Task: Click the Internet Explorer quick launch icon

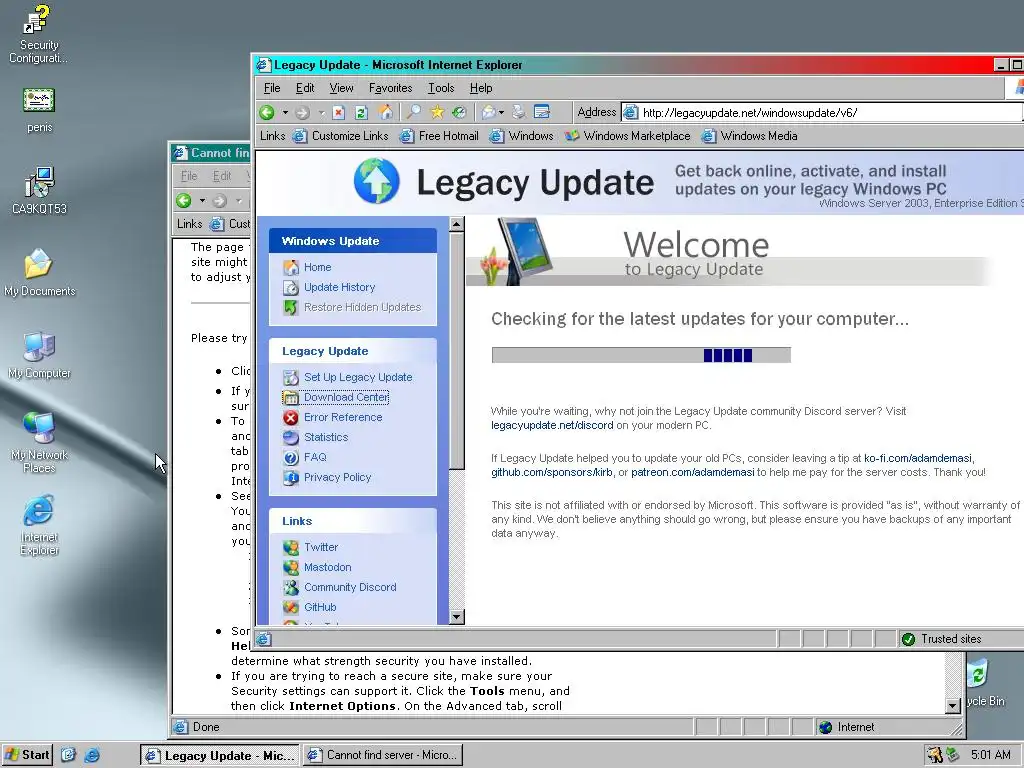Action: coord(92,755)
